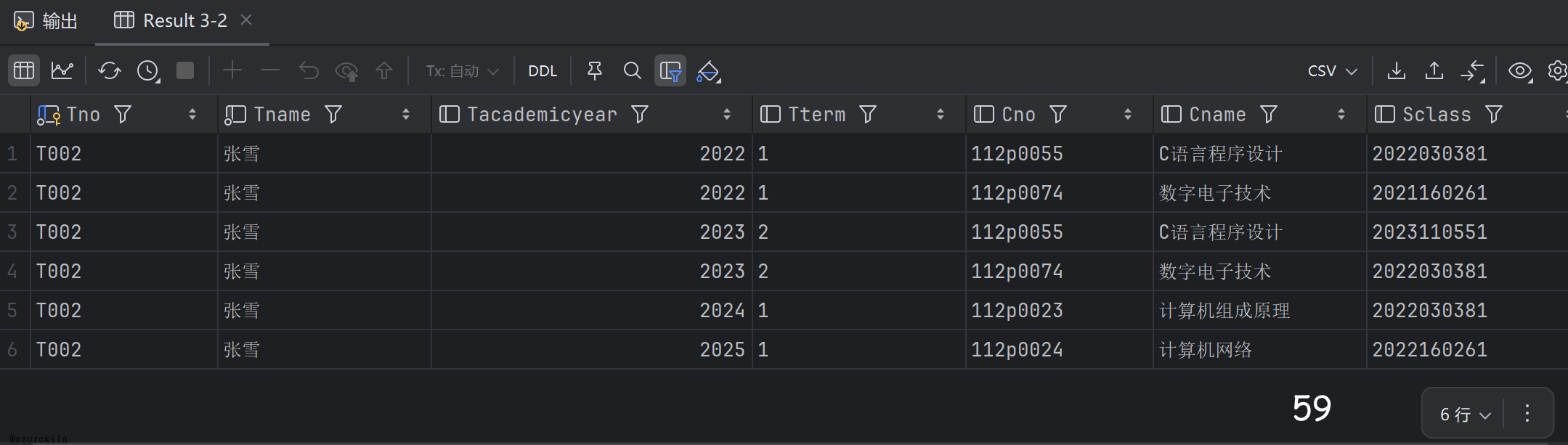
Task: Open the query history clock icon
Action: pos(148,70)
